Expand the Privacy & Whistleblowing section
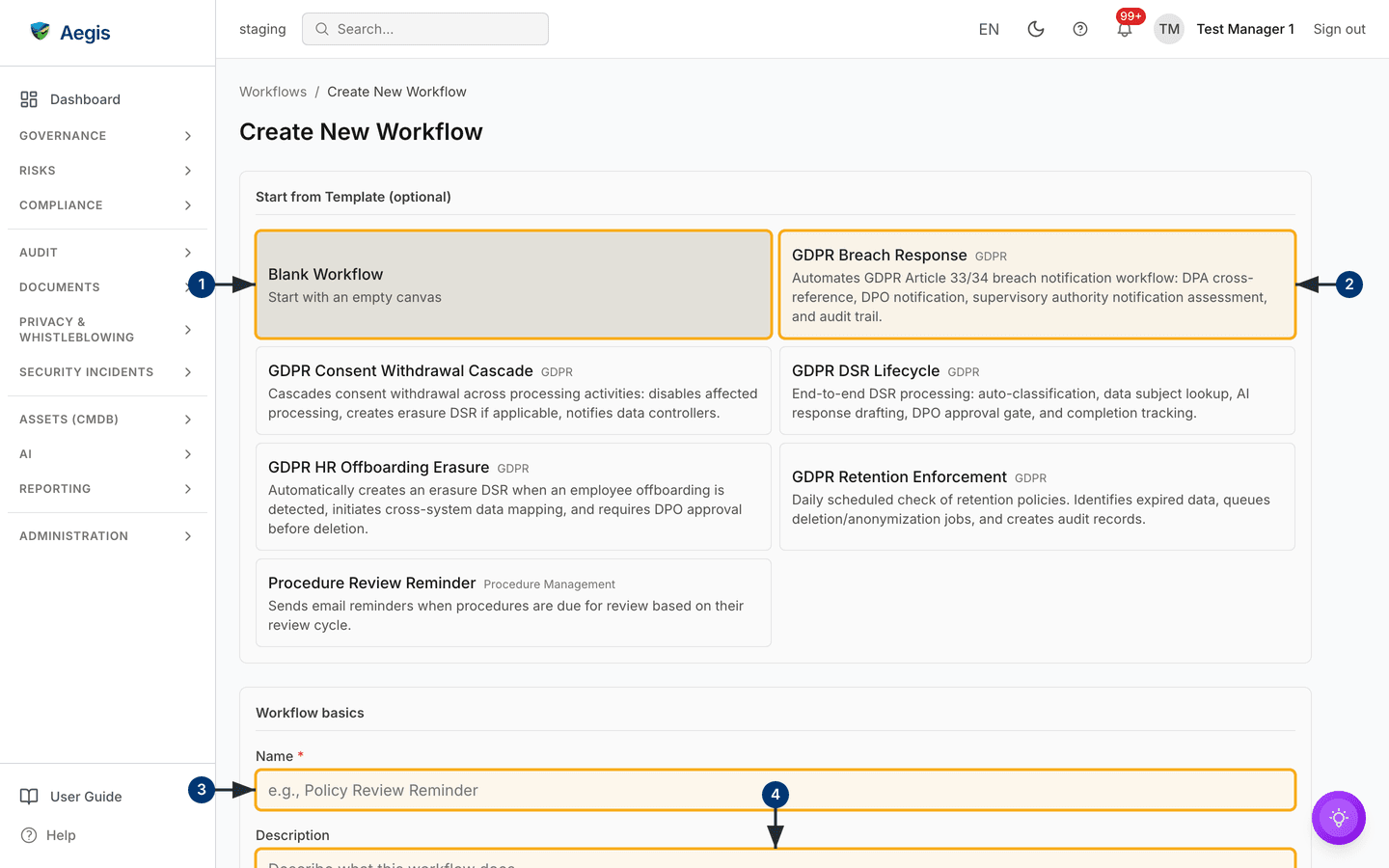Viewport: 1389px width, 868px height. tap(106, 330)
